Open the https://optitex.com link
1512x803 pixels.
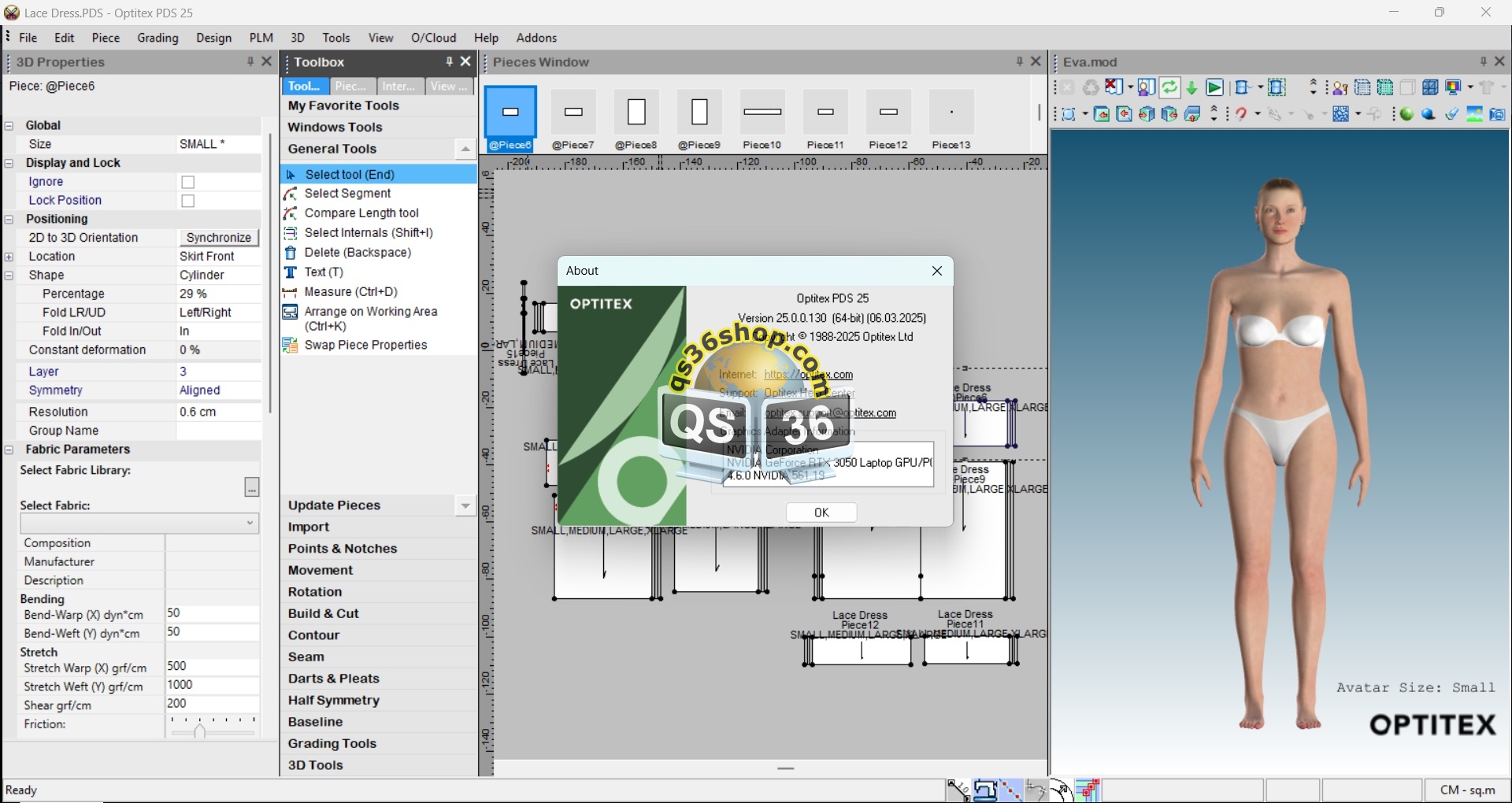tap(809, 375)
